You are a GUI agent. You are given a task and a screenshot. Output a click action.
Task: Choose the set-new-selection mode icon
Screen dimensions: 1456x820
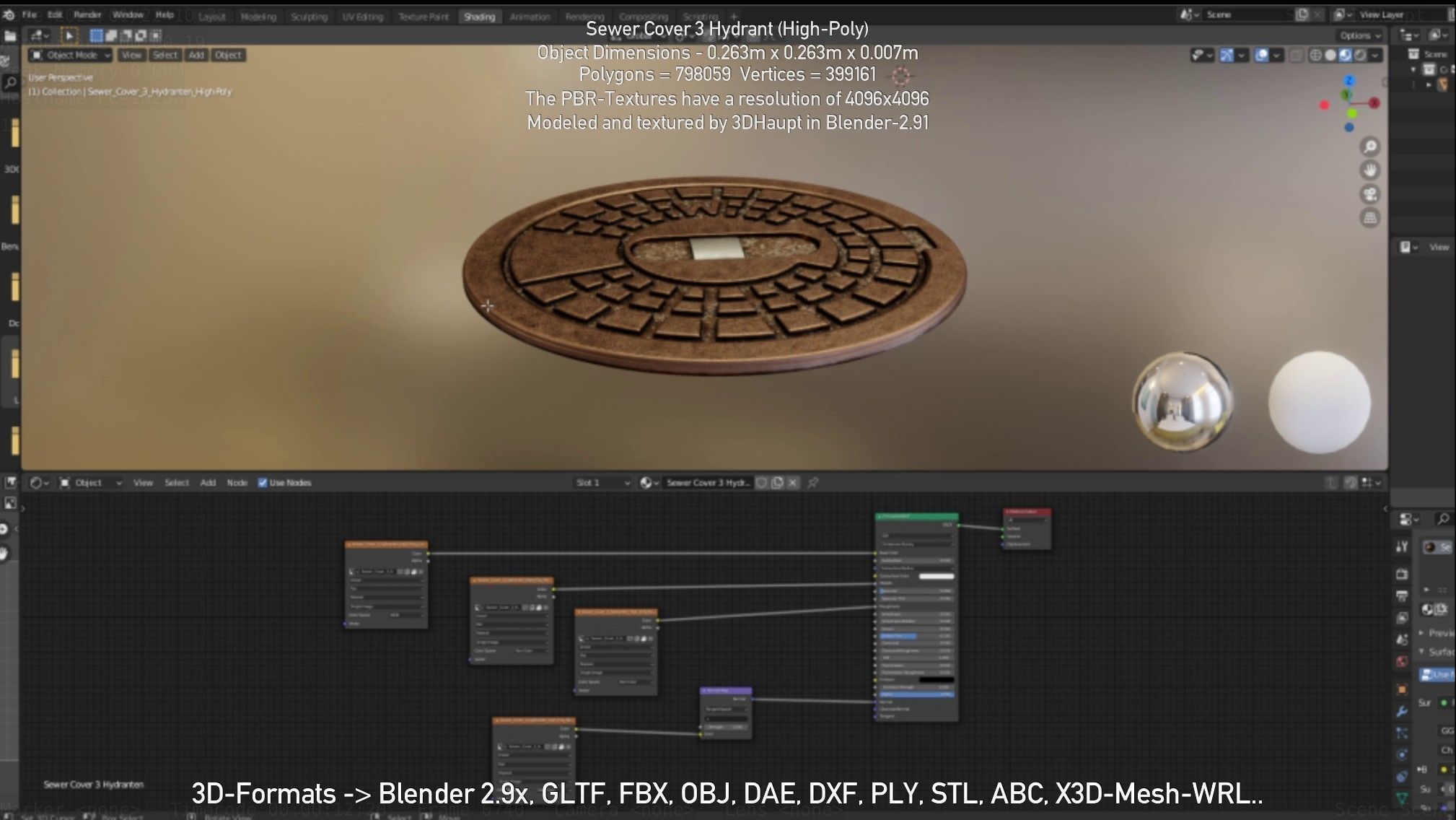click(96, 35)
